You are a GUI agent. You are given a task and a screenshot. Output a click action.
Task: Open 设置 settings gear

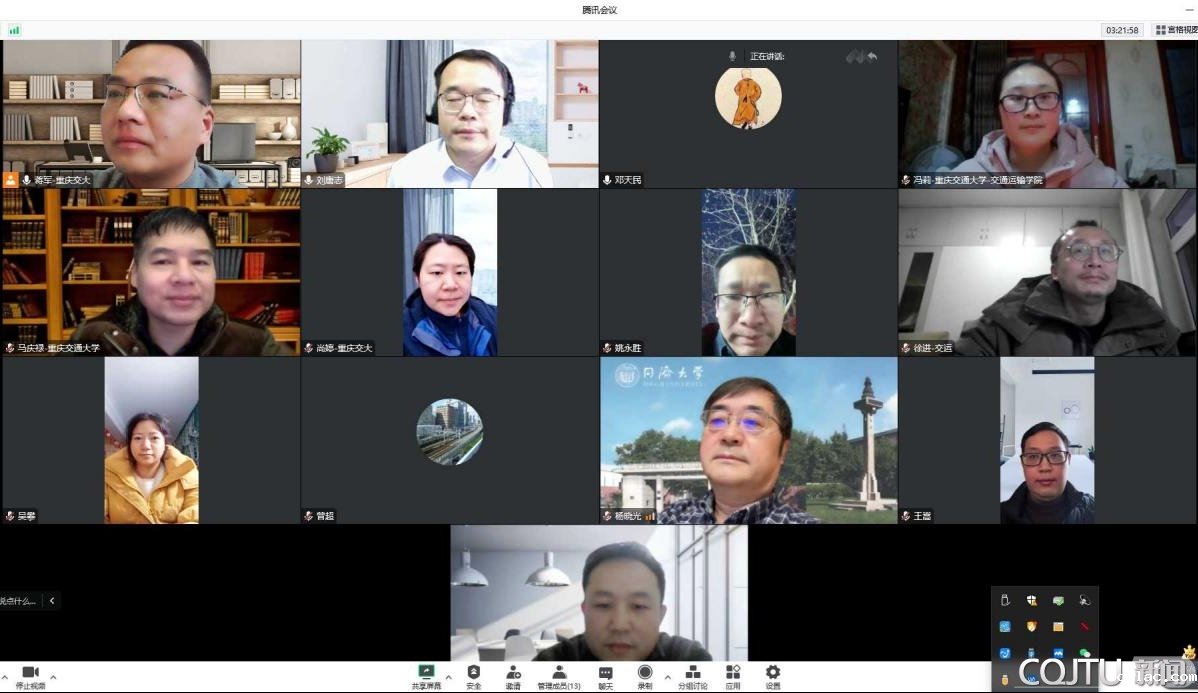[773, 673]
